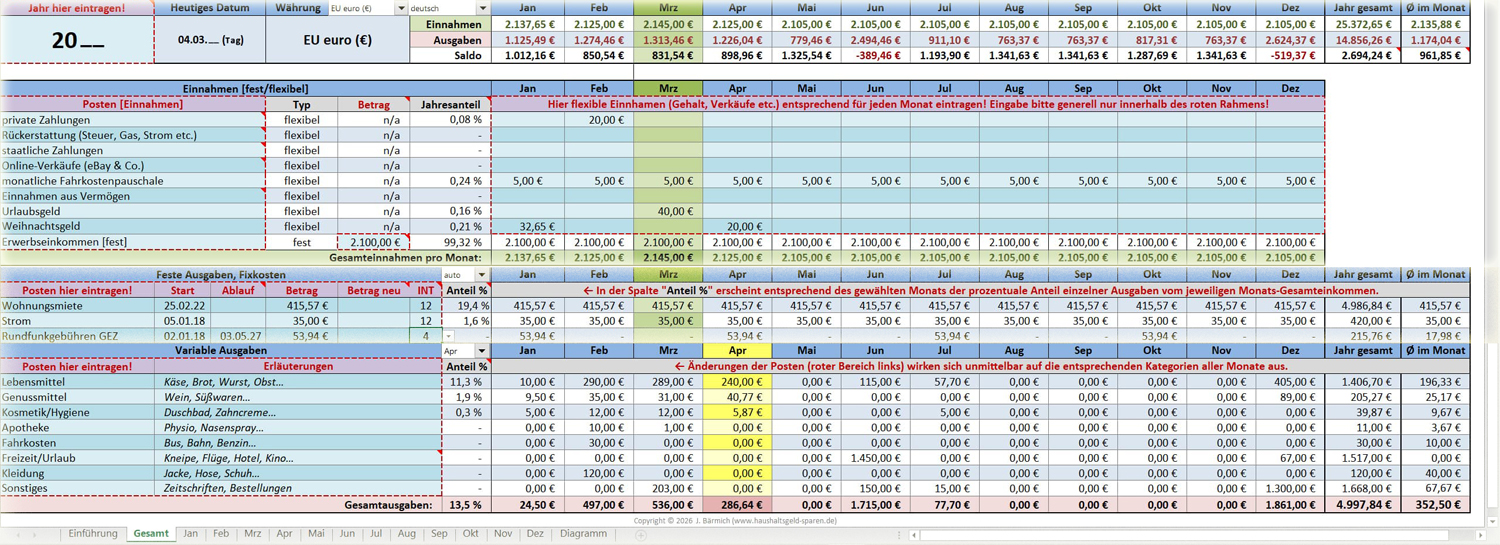Select the explanation cell 'Käse, Brot, Wurst, Obst...'
Image resolution: width=1500 pixels, height=545 pixels.
(299, 382)
